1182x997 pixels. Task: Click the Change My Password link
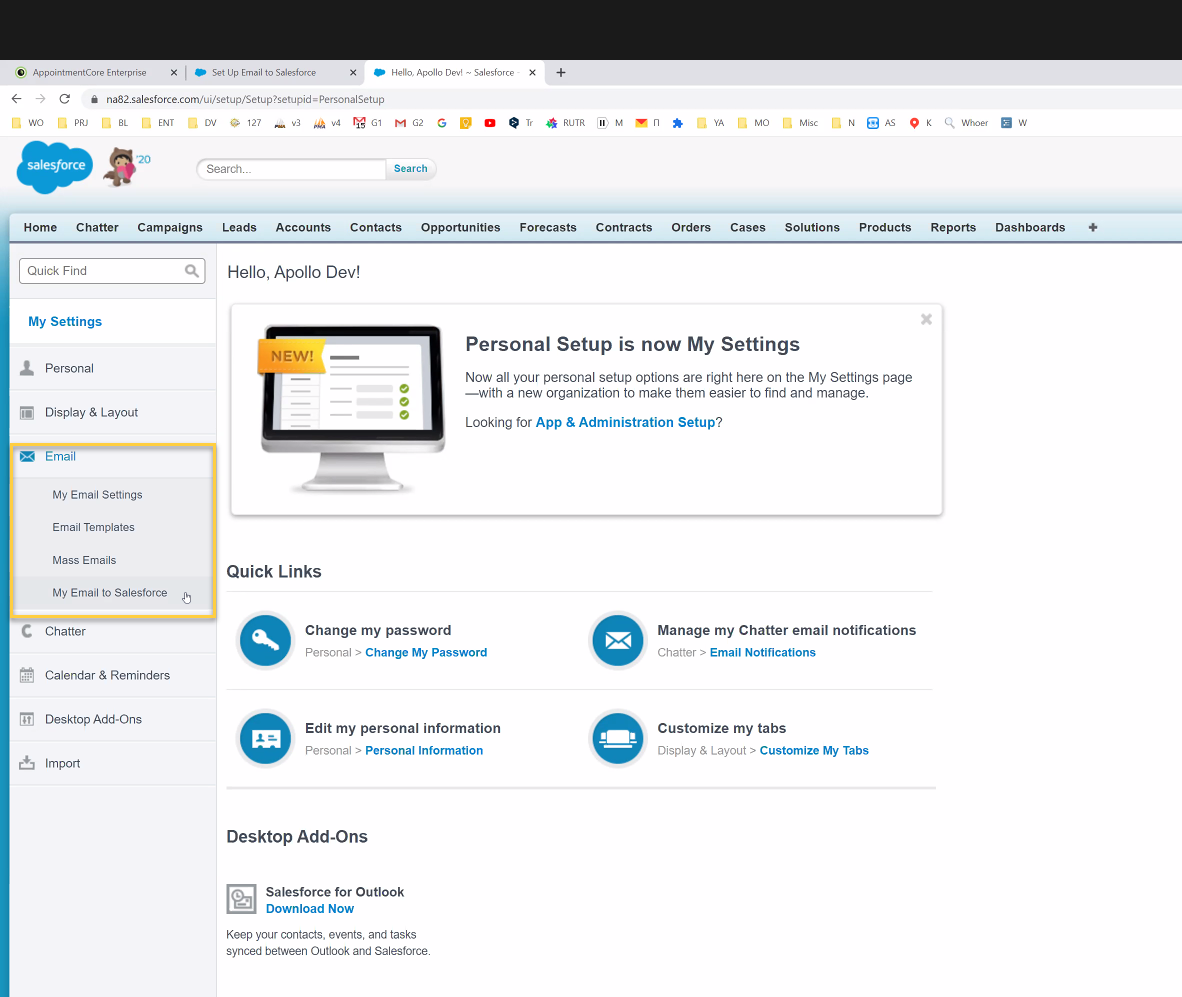tap(426, 653)
